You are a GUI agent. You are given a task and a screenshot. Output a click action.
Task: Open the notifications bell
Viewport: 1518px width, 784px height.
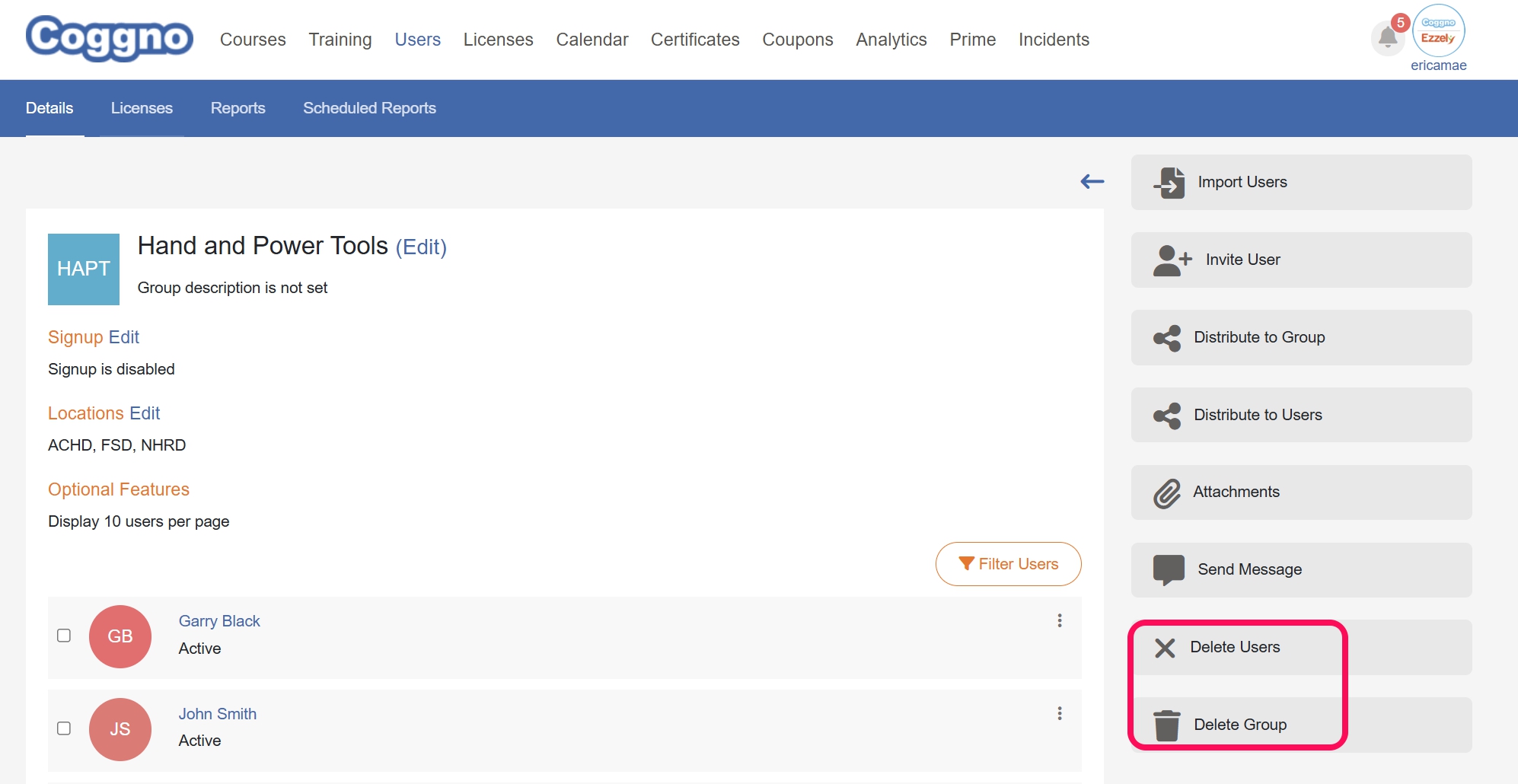[x=1388, y=37]
